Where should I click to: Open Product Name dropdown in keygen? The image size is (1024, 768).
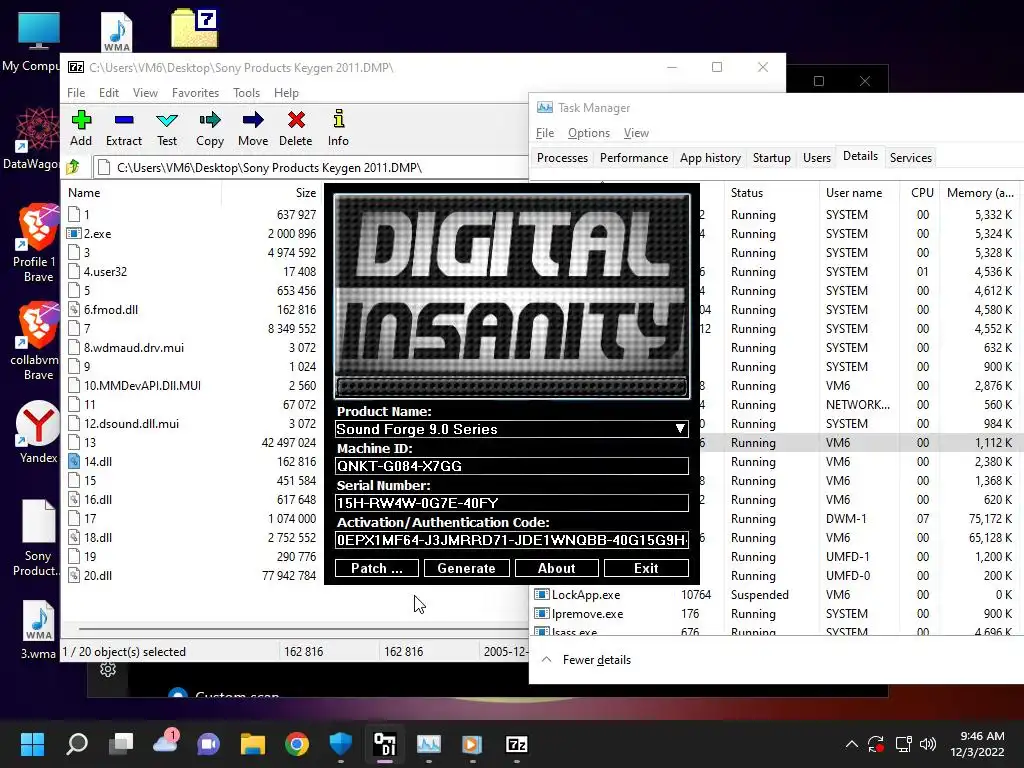click(x=680, y=429)
